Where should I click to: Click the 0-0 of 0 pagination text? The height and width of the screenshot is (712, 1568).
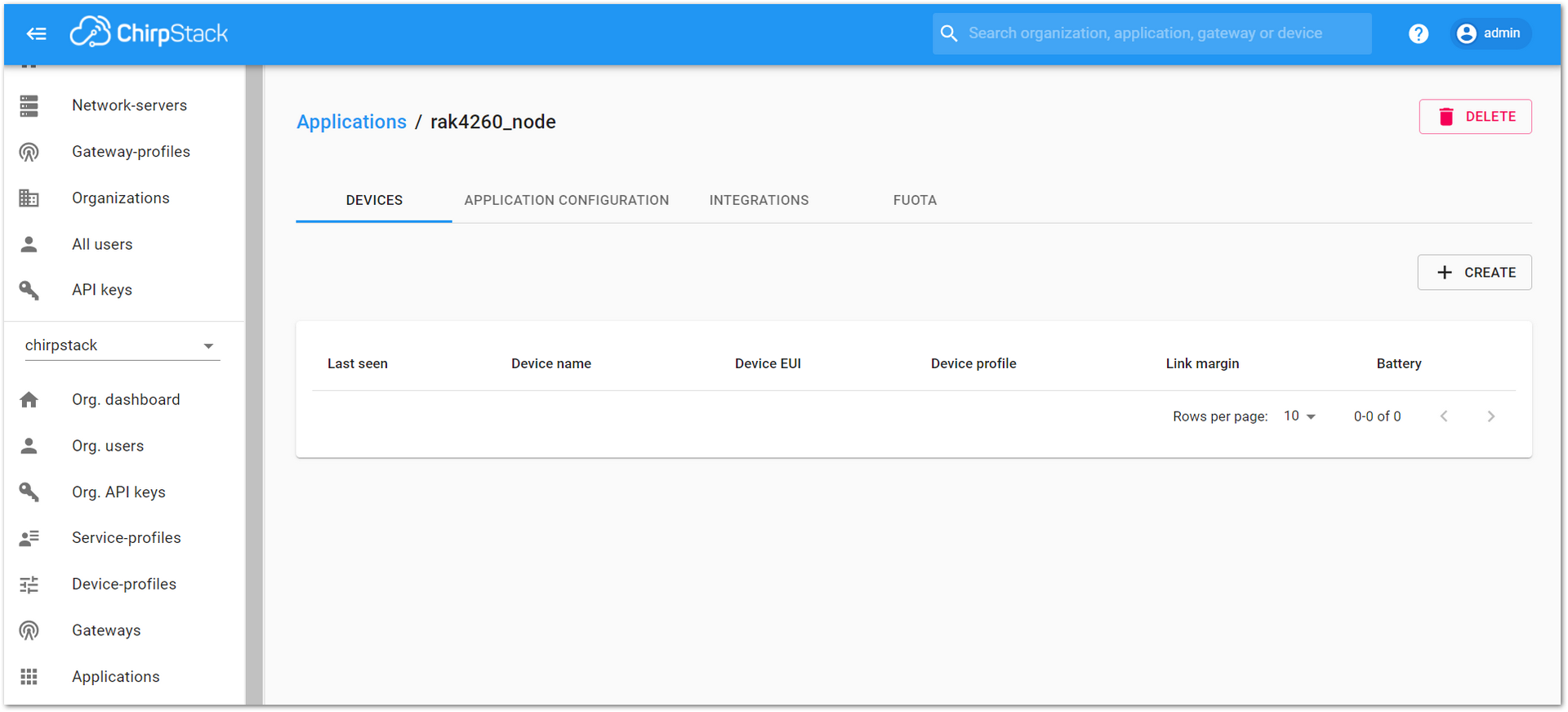[x=1377, y=416]
